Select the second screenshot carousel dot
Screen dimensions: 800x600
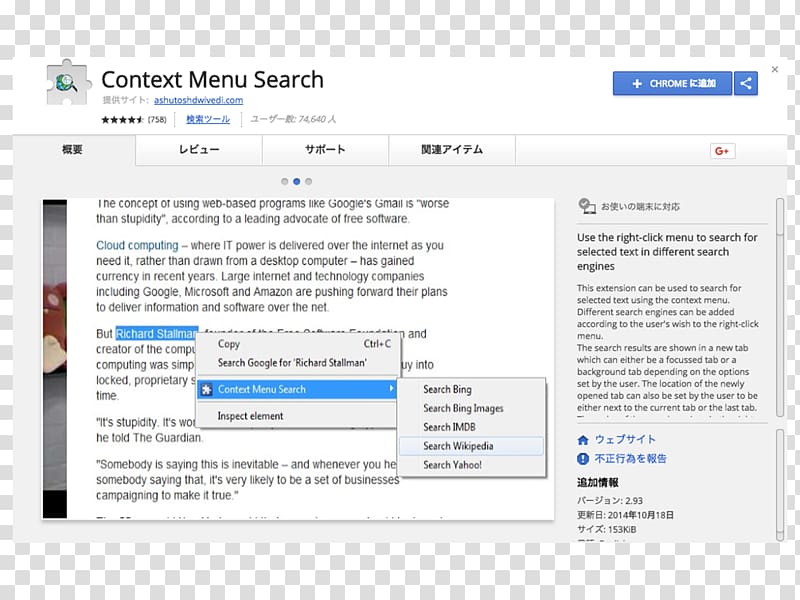296,182
